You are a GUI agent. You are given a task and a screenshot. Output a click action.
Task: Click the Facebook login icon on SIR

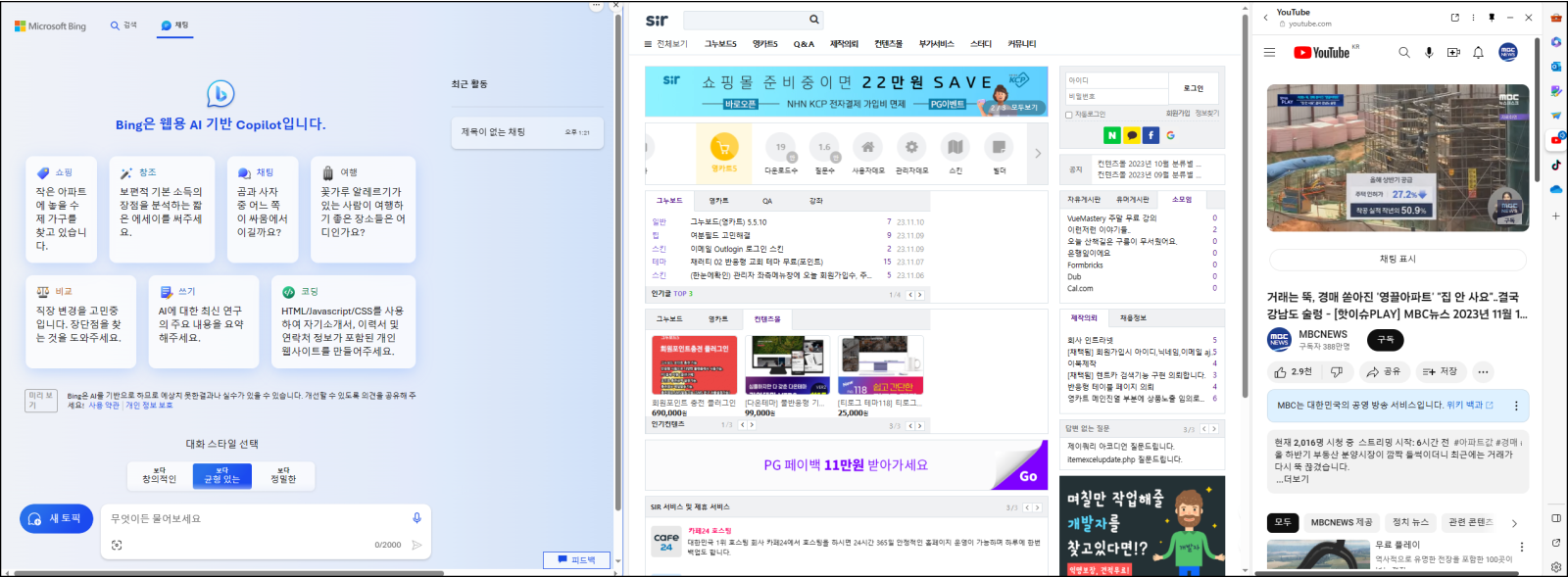click(x=1151, y=135)
